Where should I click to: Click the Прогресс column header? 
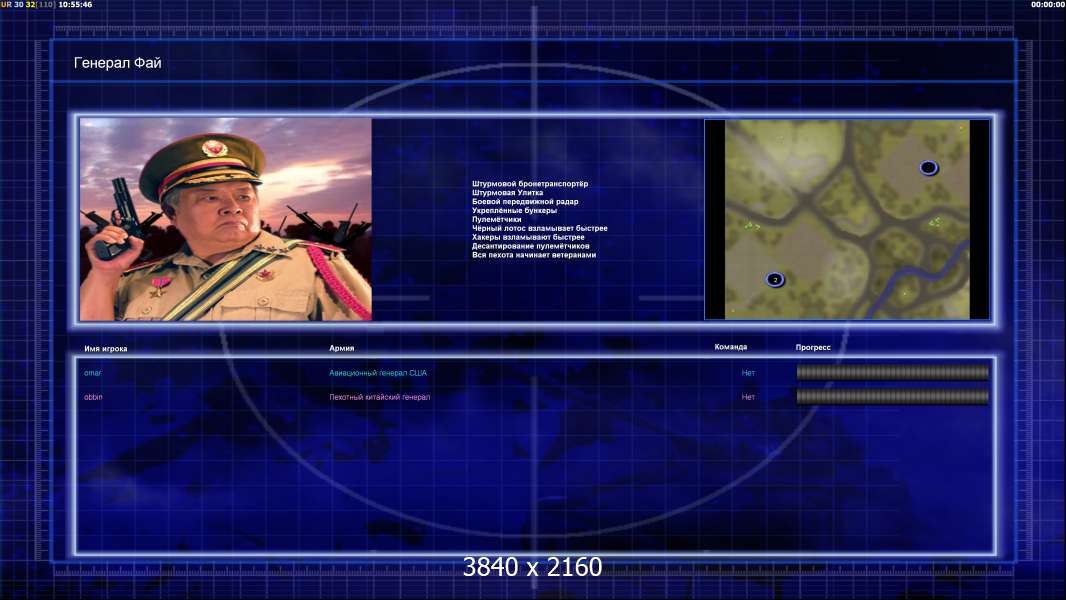click(x=813, y=347)
